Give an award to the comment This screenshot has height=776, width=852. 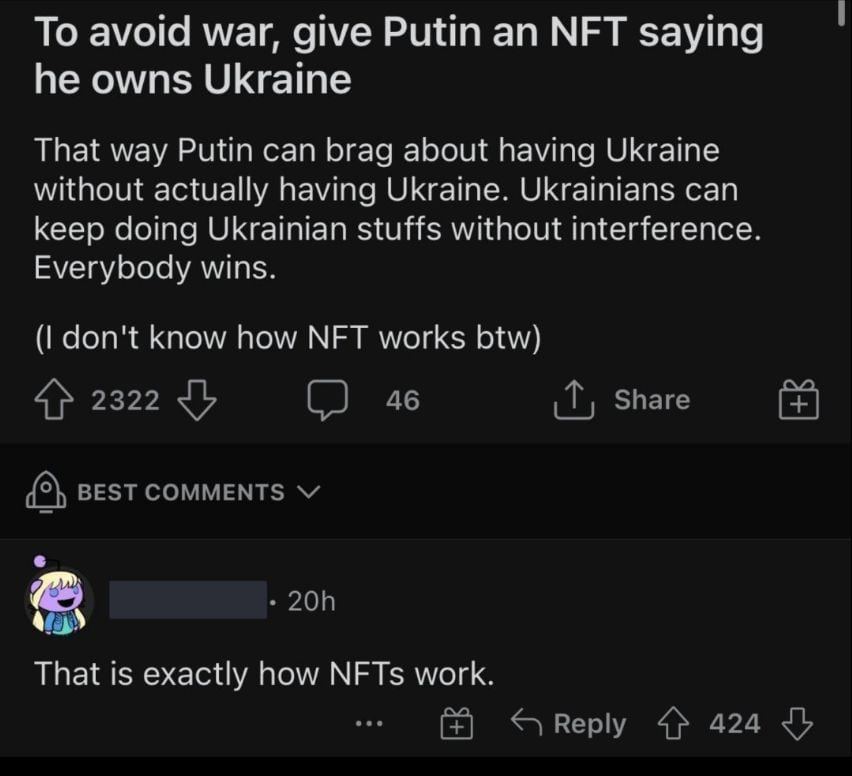(x=455, y=723)
